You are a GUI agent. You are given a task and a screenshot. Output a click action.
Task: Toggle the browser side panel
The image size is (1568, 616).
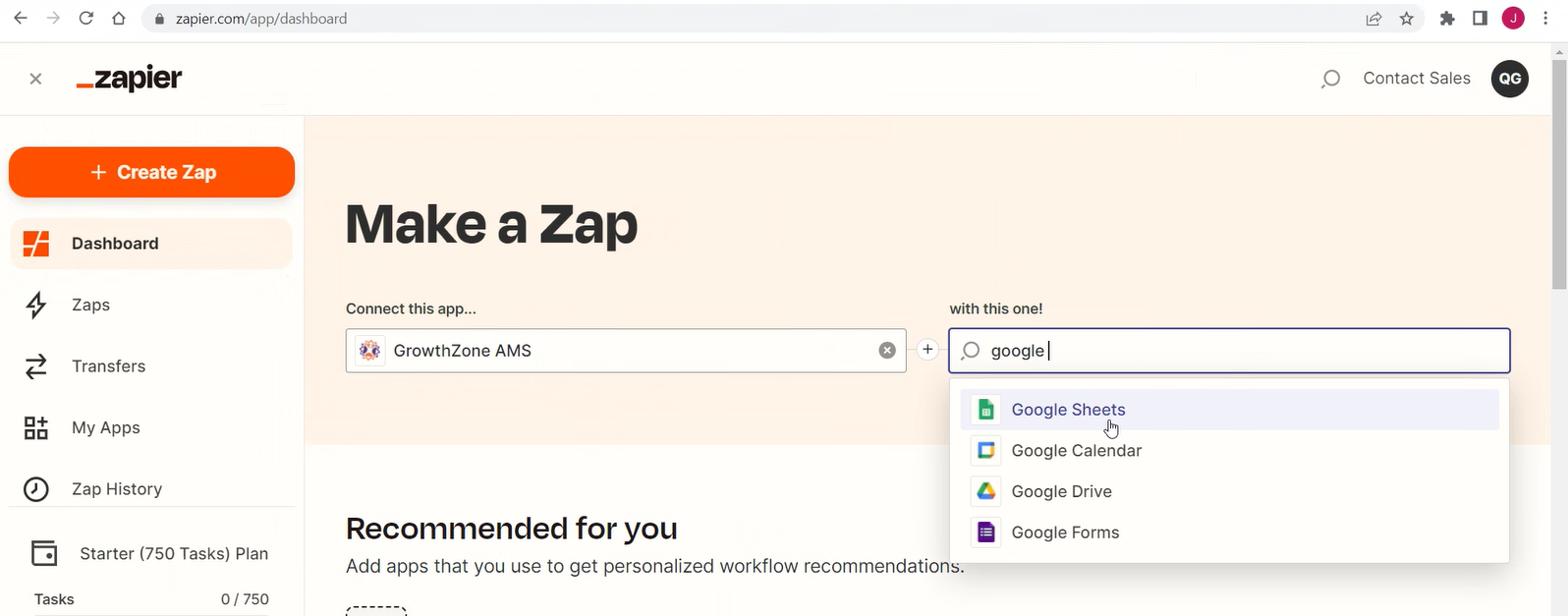(1480, 19)
